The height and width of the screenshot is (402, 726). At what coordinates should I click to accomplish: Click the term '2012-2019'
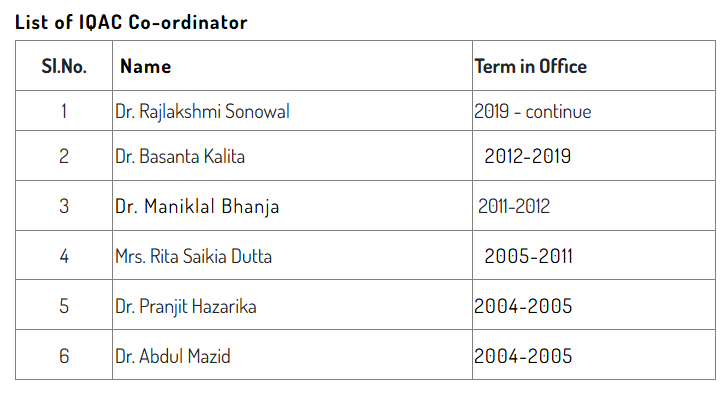pyautogui.click(x=527, y=156)
